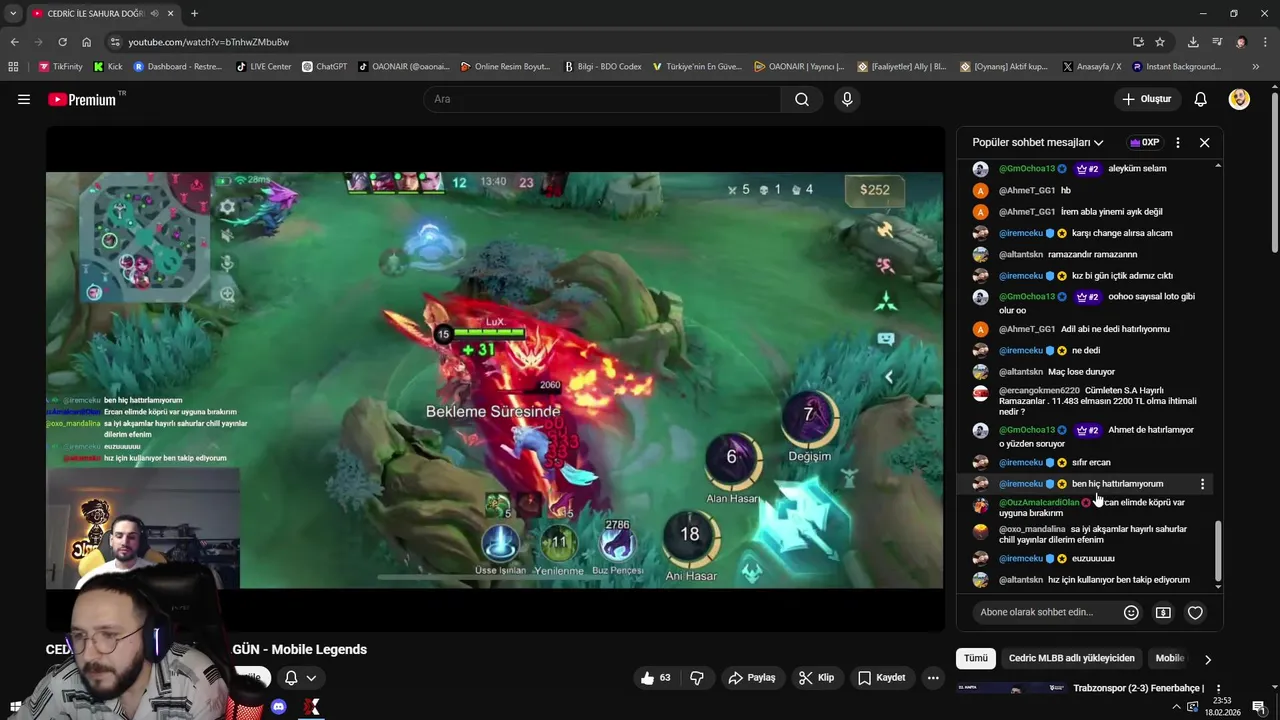
Task: Open the YouTube hamburger guide menu
Action: (x=24, y=99)
